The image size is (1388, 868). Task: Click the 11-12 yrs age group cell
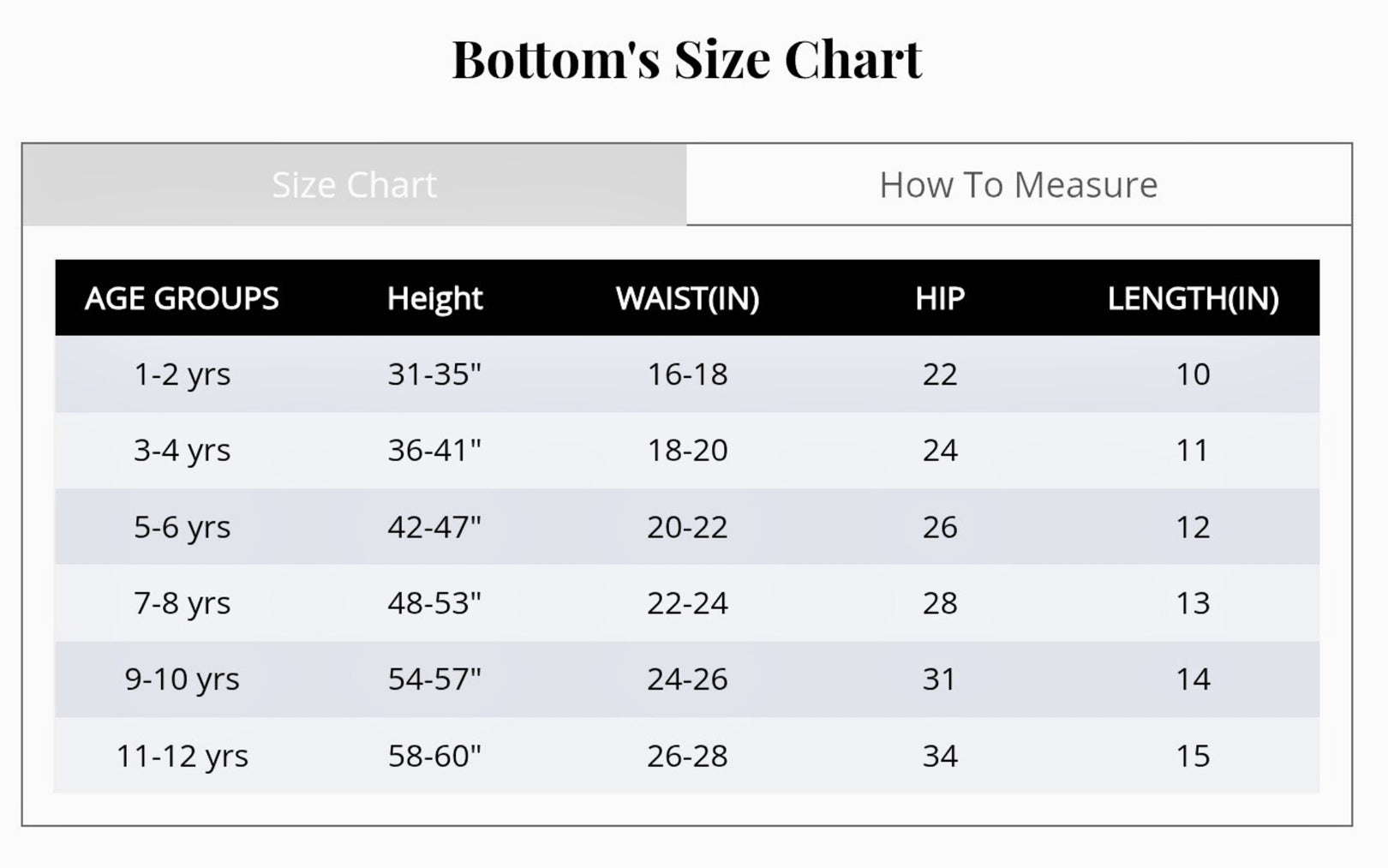click(x=182, y=756)
